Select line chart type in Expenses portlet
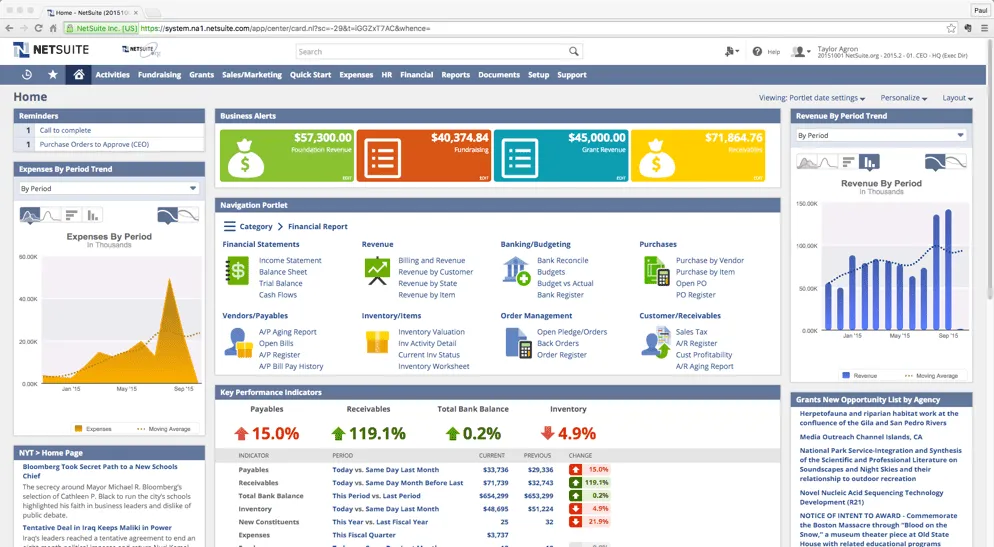994x547 pixels. coord(51,216)
